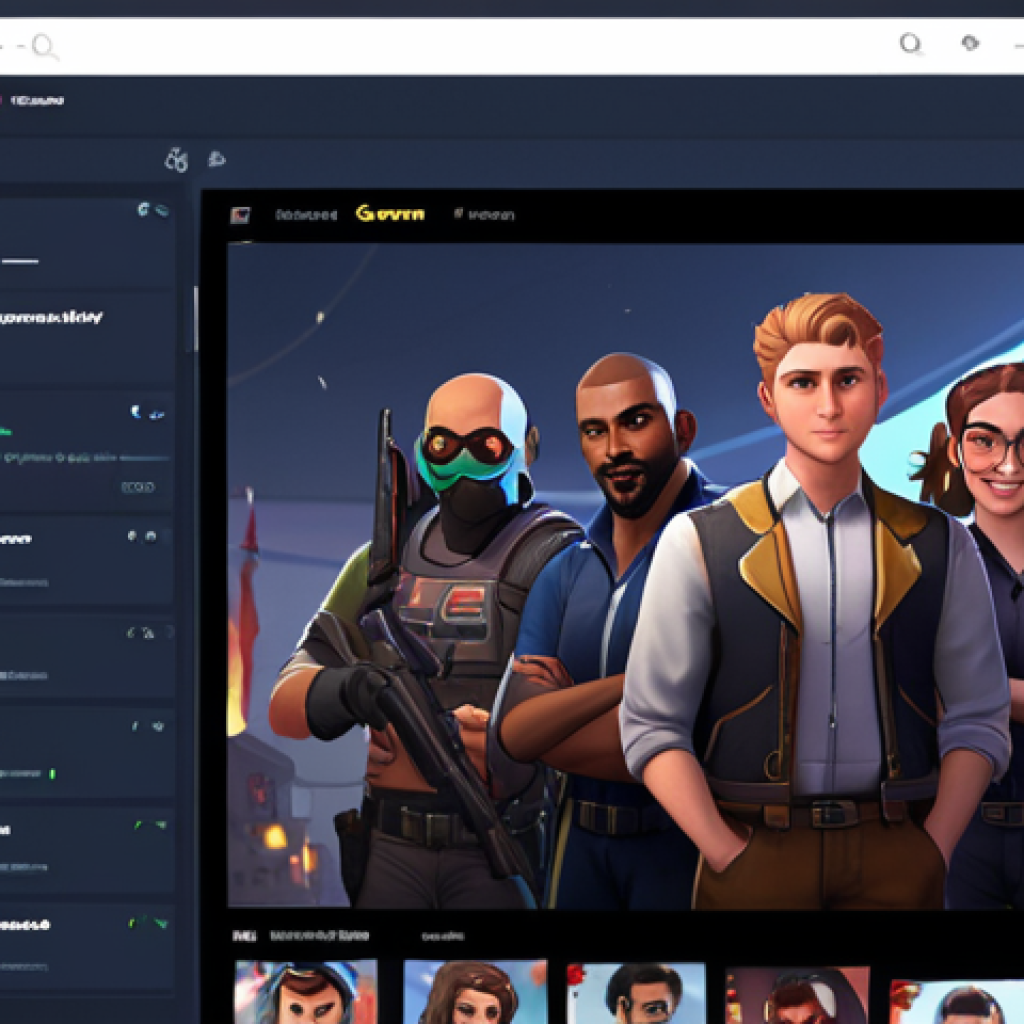
Task: Switch to the grey tab right of the yellow tab
Action: [x=484, y=214]
